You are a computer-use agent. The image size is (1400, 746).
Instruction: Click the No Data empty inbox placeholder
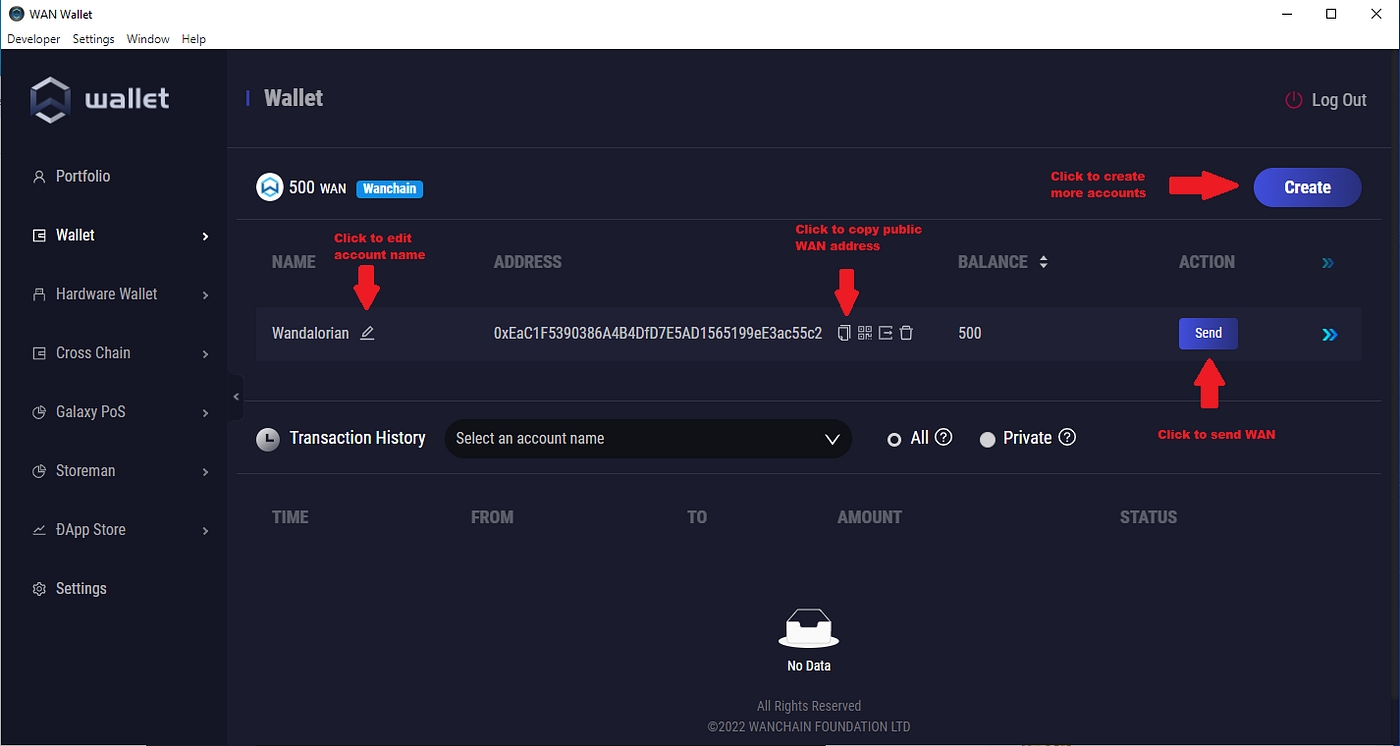point(809,640)
